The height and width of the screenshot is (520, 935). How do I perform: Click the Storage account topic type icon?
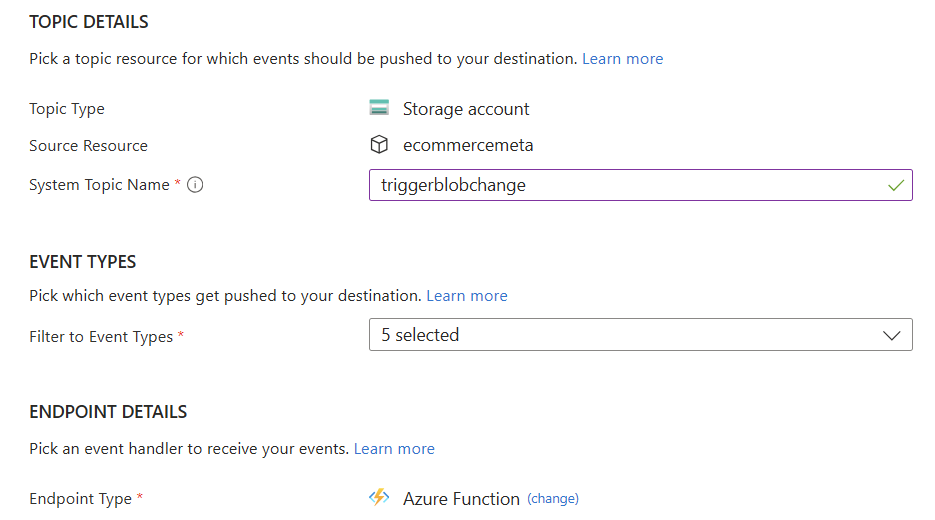tap(379, 108)
